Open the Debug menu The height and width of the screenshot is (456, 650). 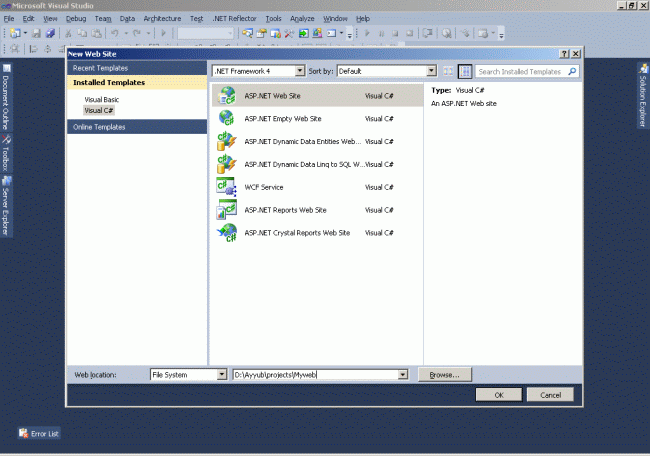click(76, 19)
